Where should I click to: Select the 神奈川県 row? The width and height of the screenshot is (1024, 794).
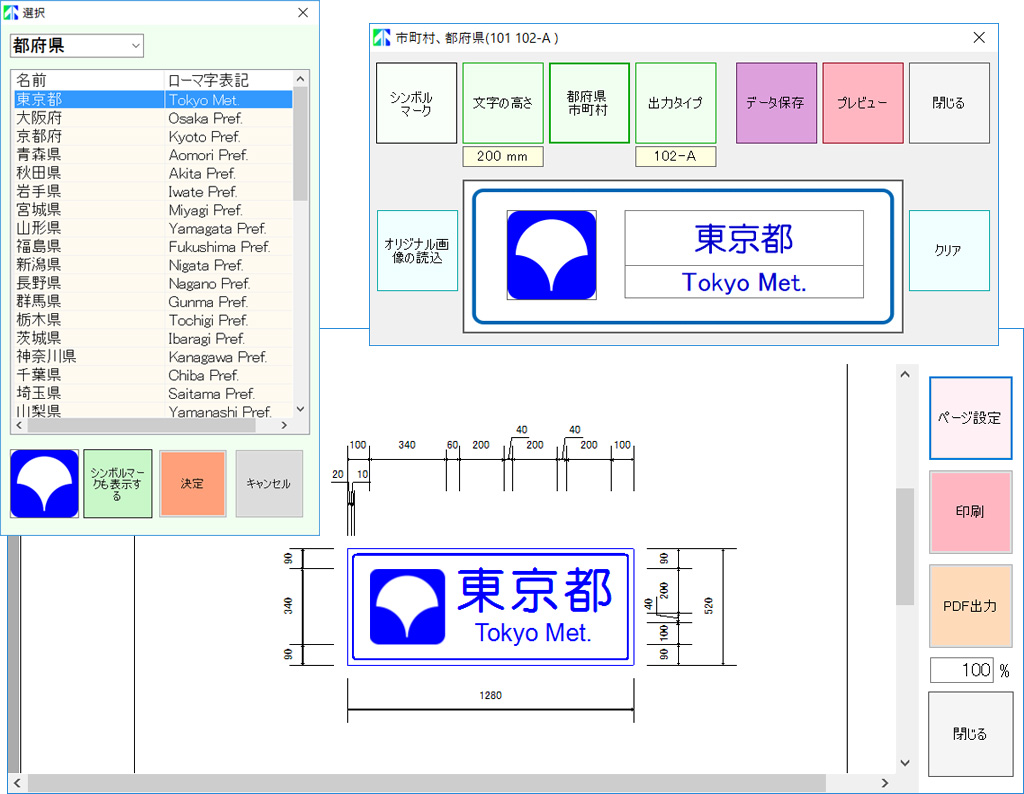(153, 356)
